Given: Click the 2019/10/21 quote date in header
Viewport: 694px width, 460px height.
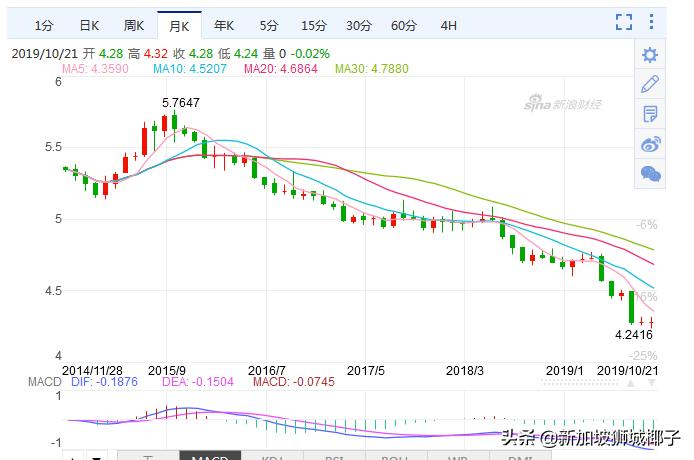Looking at the screenshot, I should coord(45,54).
